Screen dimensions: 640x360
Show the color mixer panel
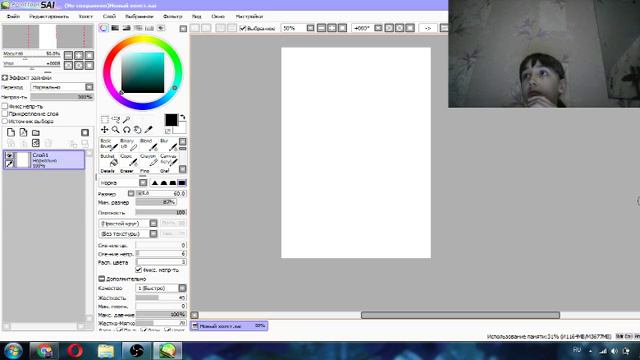point(138,28)
